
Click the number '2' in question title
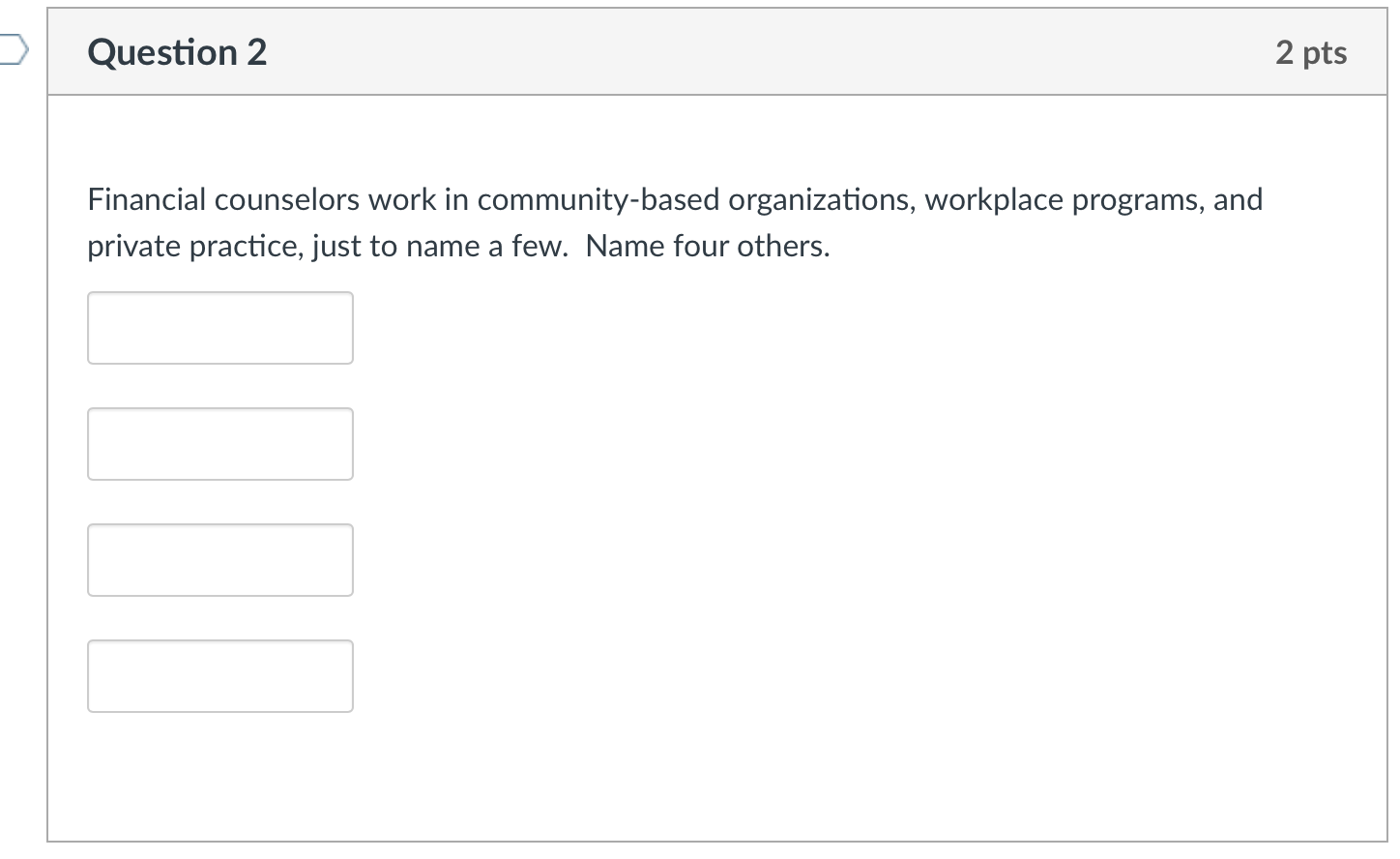pyautogui.click(x=256, y=52)
